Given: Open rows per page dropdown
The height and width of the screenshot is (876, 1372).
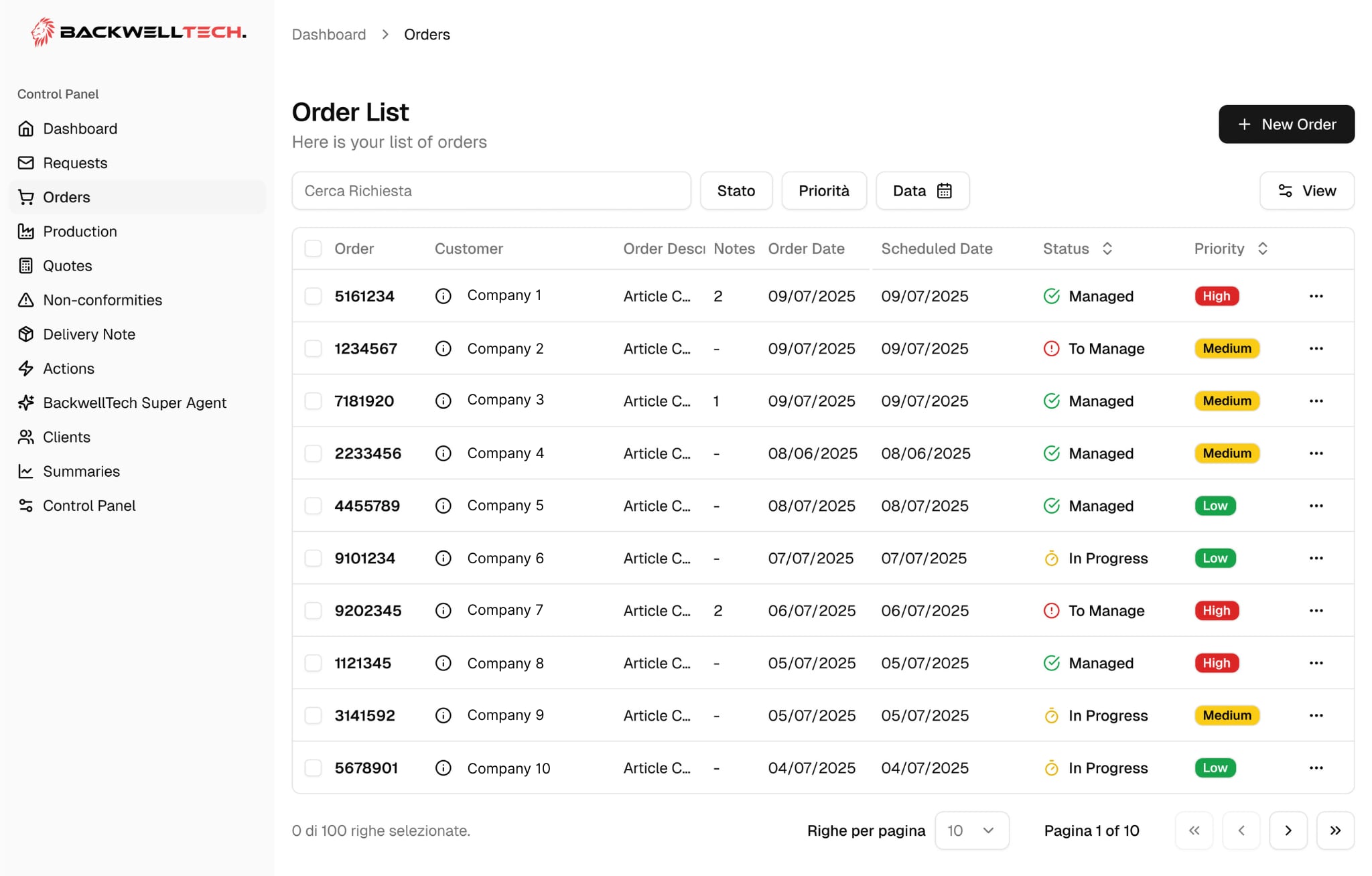Looking at the screenshot, I should click(x=971, y=830).
